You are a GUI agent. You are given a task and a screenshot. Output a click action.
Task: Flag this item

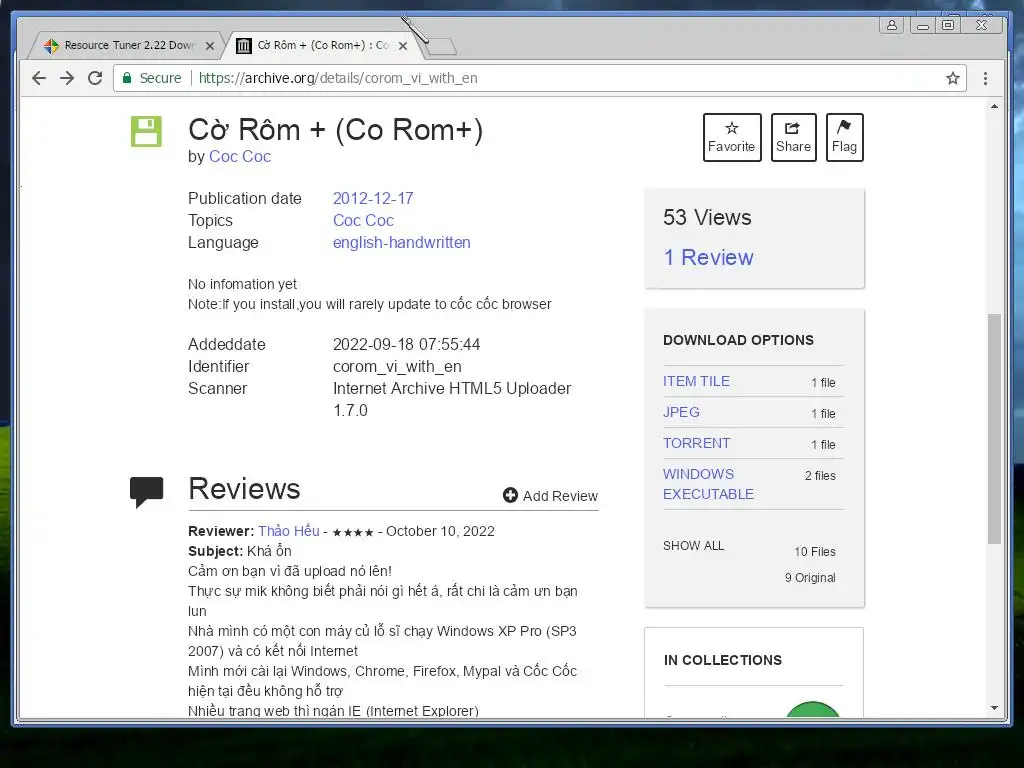[x=844, y=137]
